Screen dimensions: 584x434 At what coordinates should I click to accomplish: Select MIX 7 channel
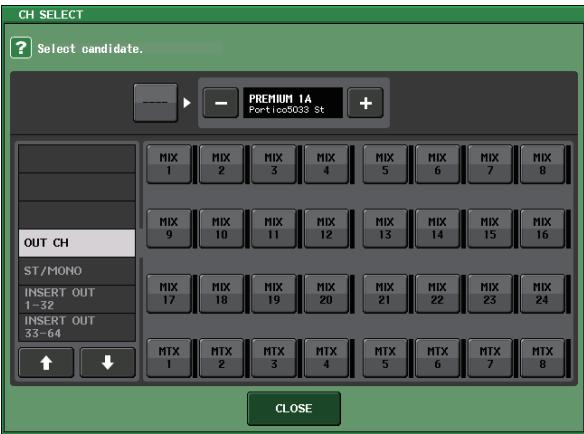(x=490, y=164)
